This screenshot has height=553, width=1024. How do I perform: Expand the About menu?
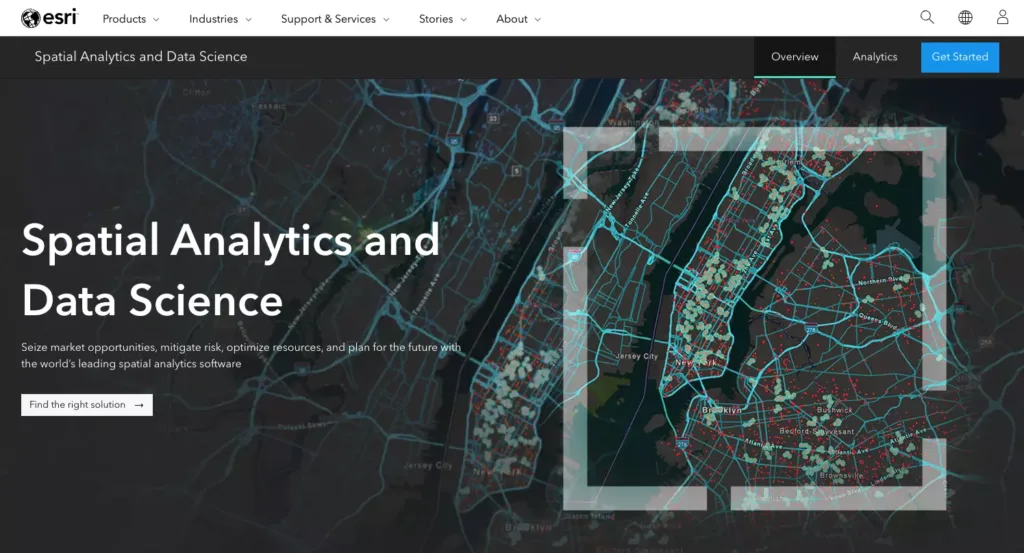pyautogui.click(x=519, y=19)
